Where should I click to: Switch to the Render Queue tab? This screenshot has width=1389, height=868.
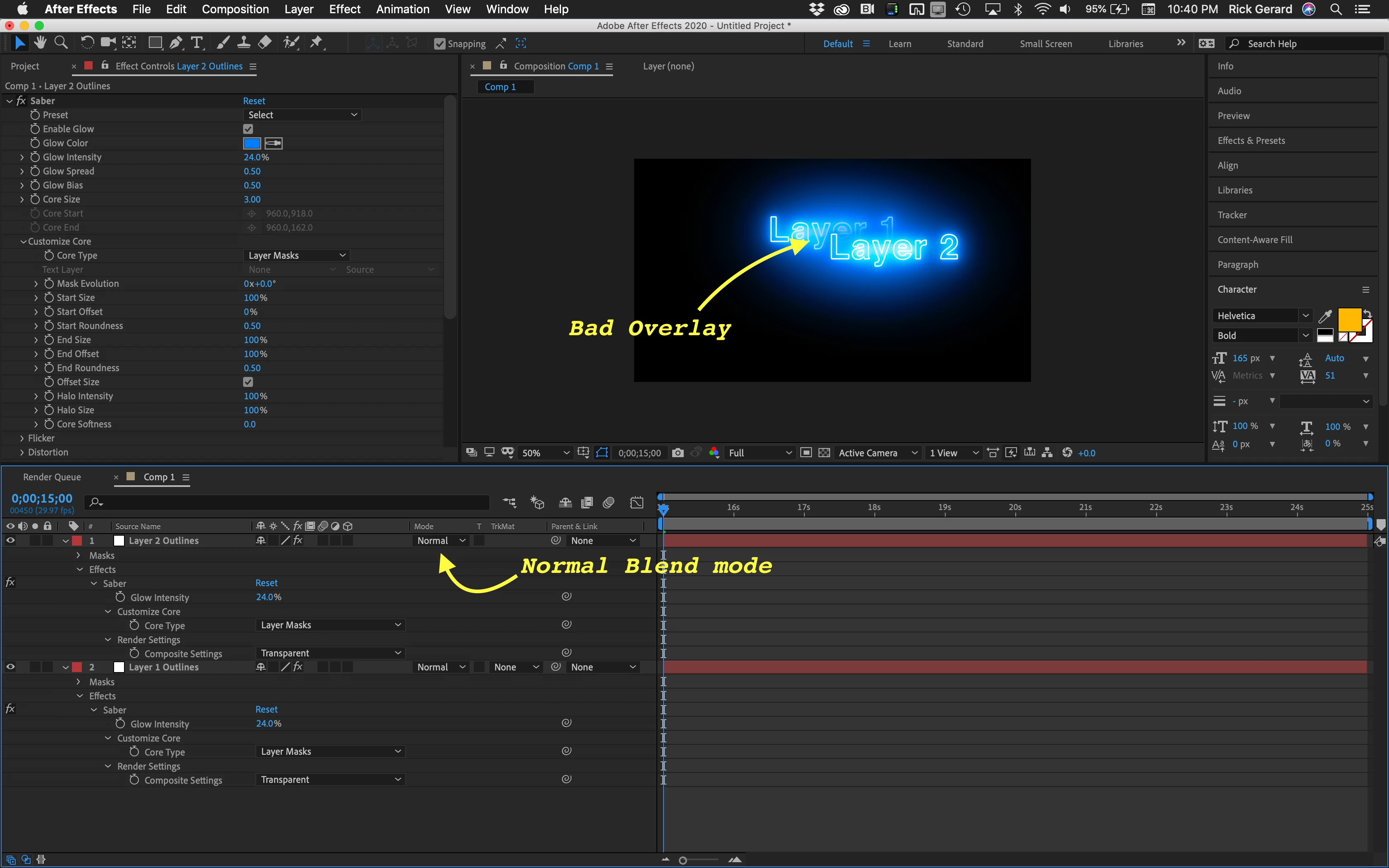pos(52,477)
